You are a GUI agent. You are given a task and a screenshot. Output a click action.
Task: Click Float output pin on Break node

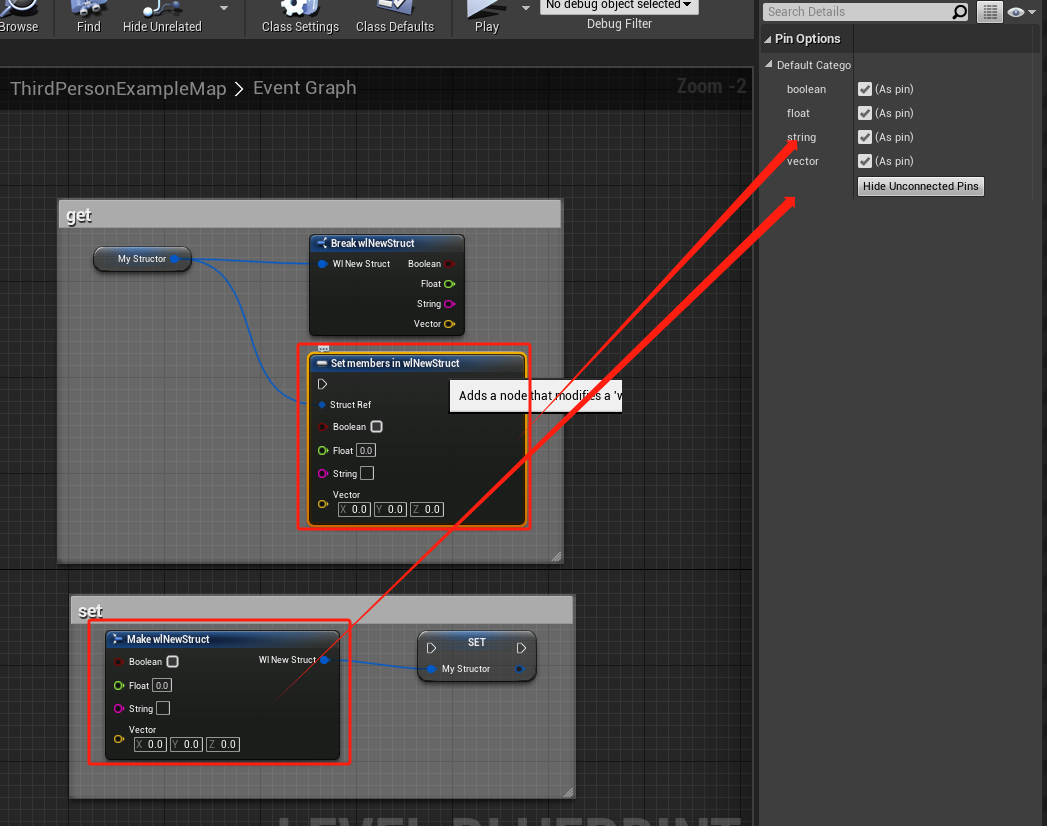point(449,284)
